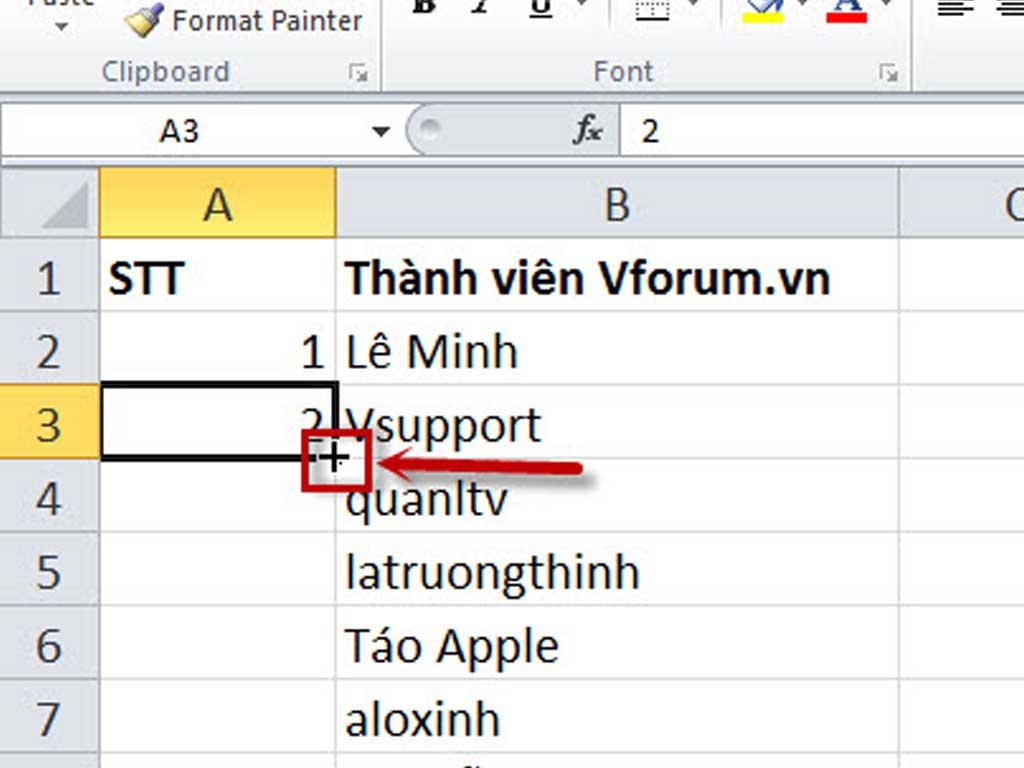Open the Font dialog launcher
This screenshot has height=768, width=1024.
[888, 73]
